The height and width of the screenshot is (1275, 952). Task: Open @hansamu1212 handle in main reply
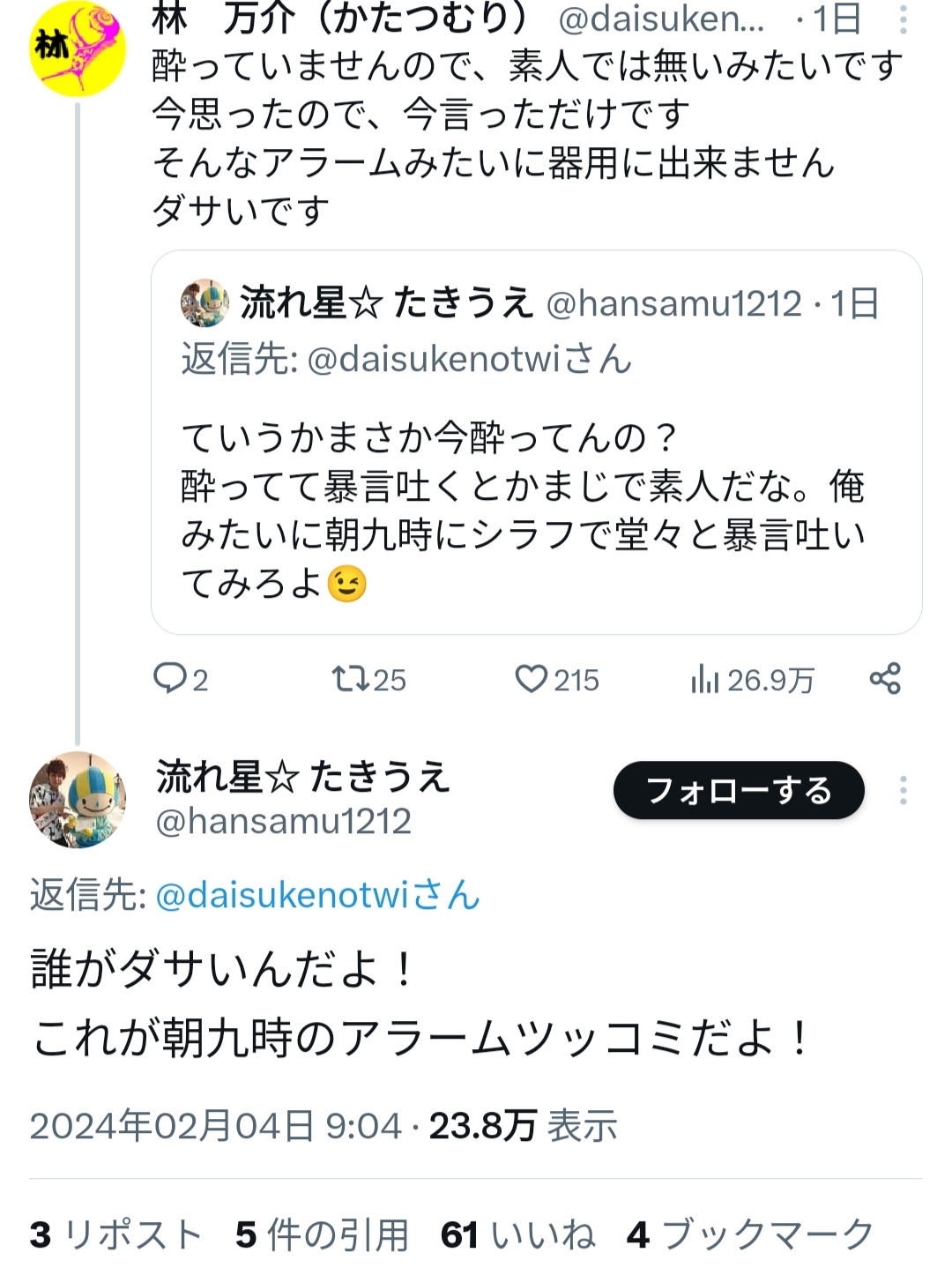point(283,822)
